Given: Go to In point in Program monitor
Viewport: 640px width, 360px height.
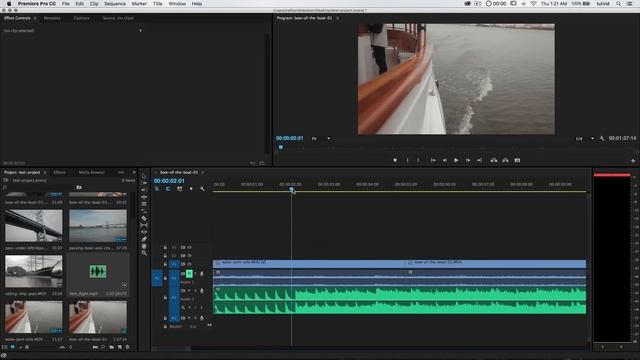Looking at the screenshot, I should 433,160.
